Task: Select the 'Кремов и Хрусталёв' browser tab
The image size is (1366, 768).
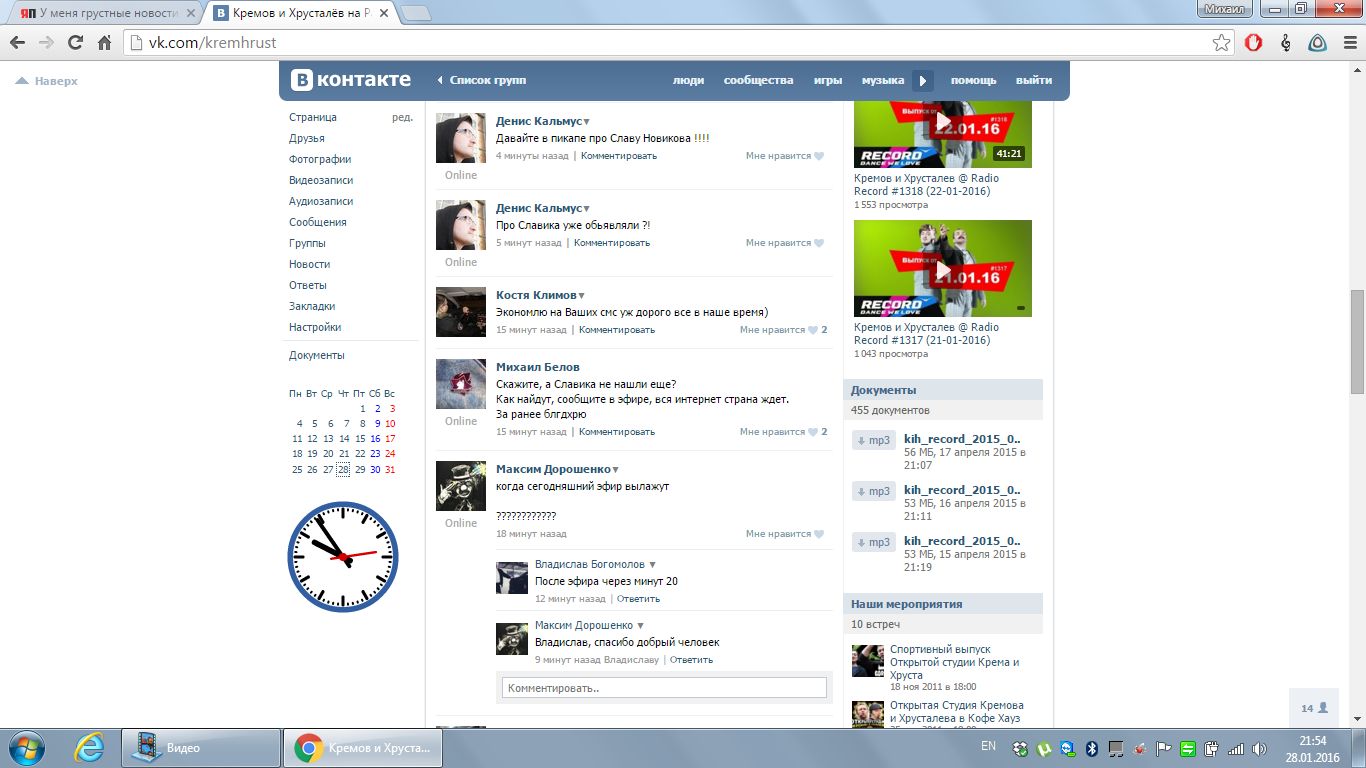Action: click(302, 14)
